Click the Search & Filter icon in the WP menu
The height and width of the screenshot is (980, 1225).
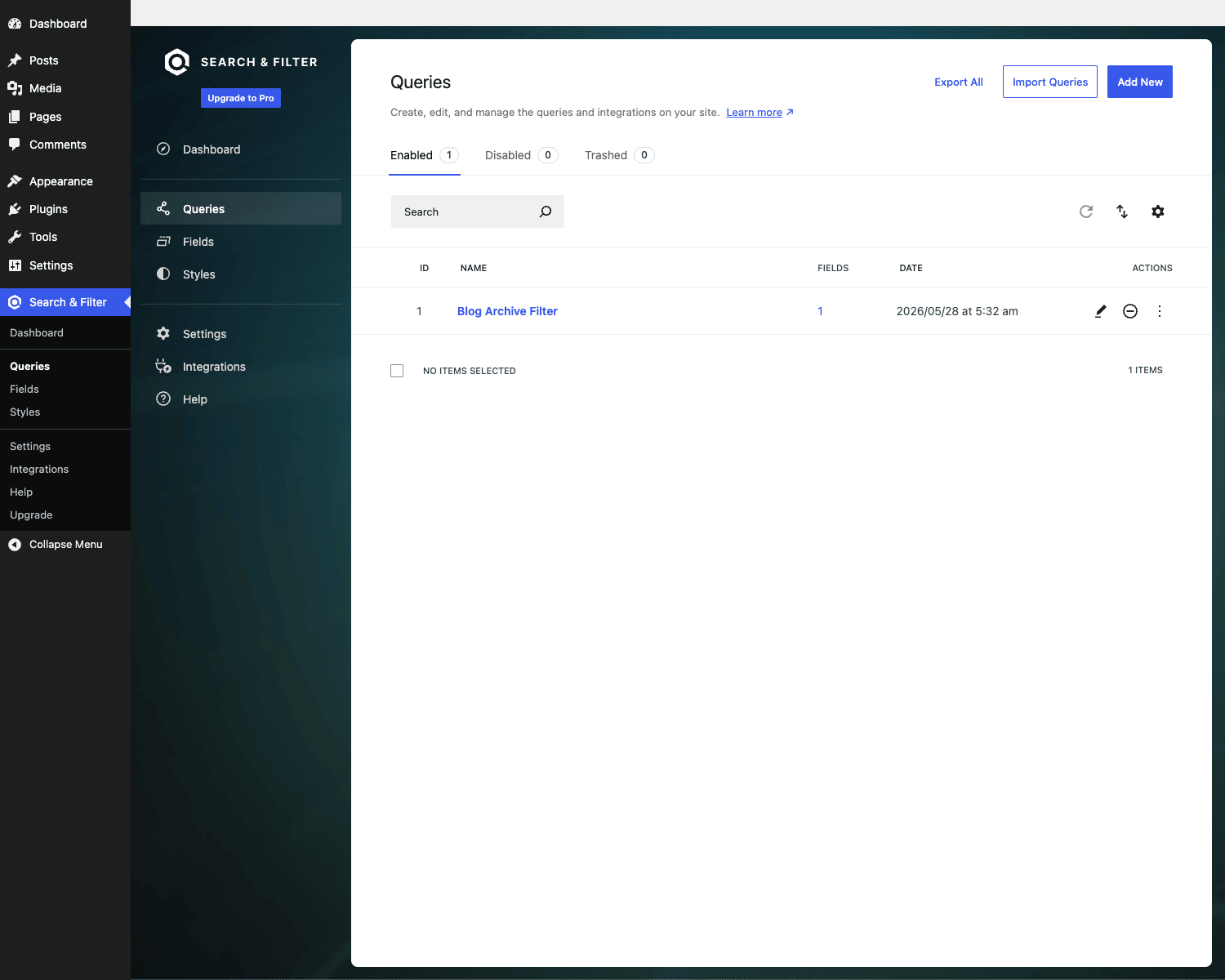[x=15, y=302]
